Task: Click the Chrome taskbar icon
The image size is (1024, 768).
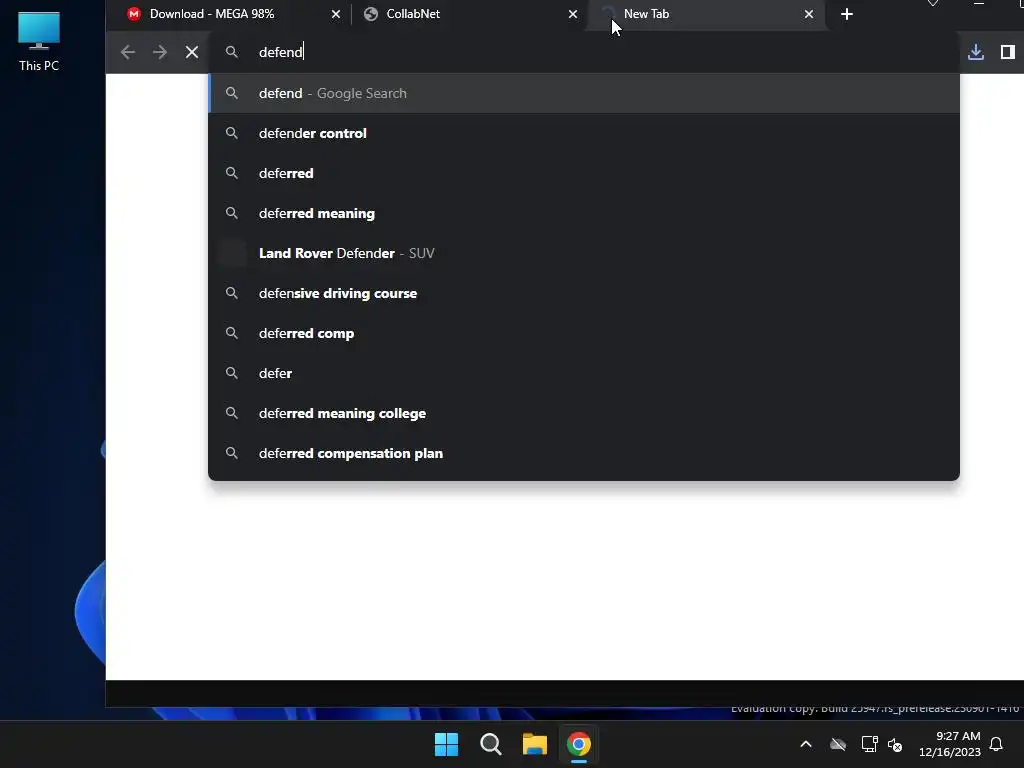Action: (579, 744)
